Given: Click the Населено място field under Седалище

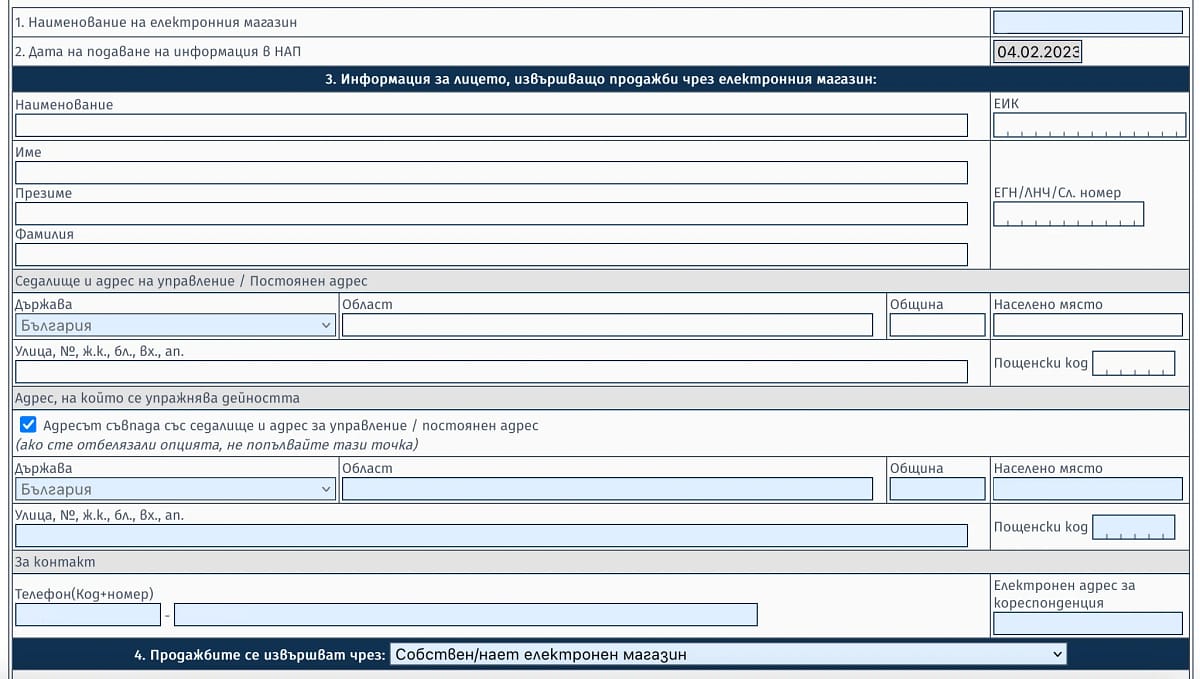Looking at the screenshot, I should click(1087, 325).
